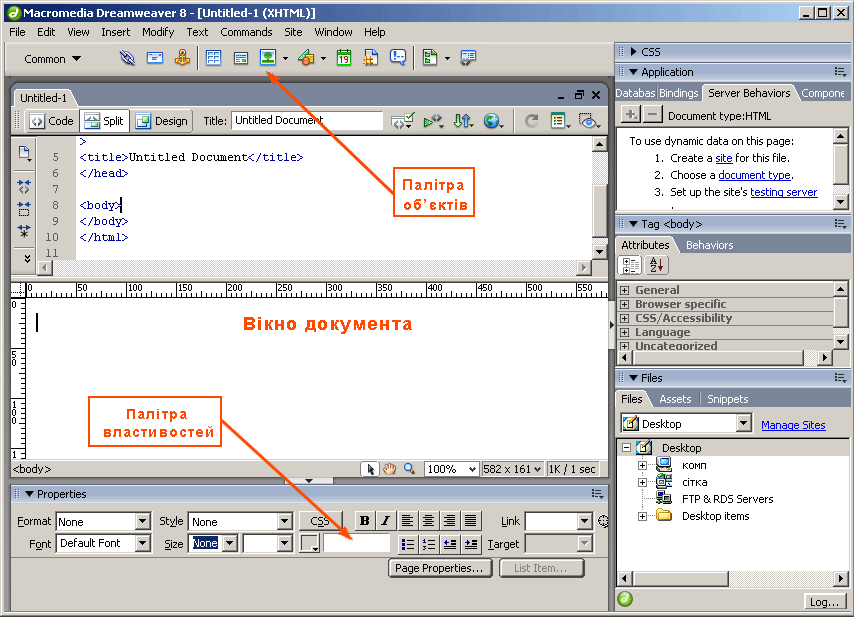Open the Common category dropdown
This screenshot has width=854, height=617.
pyautogui.click(x=52, y=59)
